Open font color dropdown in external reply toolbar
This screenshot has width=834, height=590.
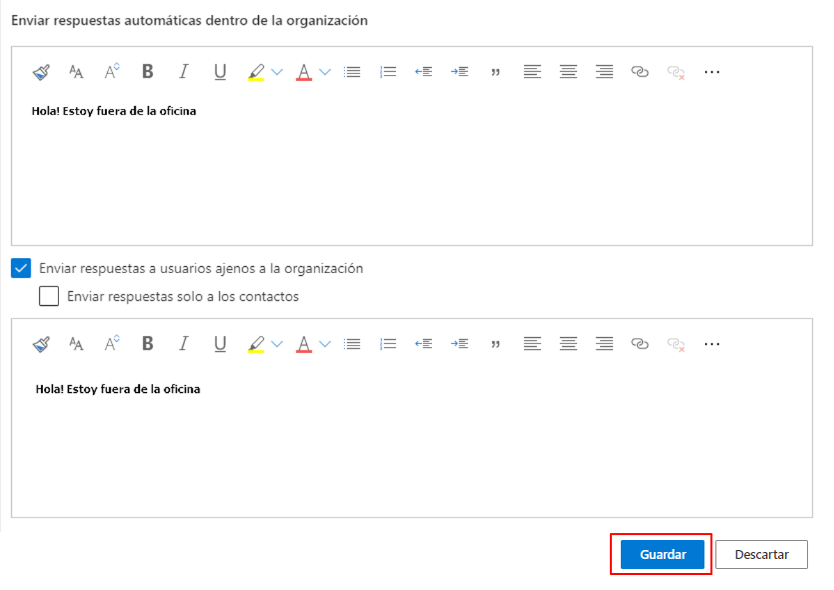(x=325, y=344)
